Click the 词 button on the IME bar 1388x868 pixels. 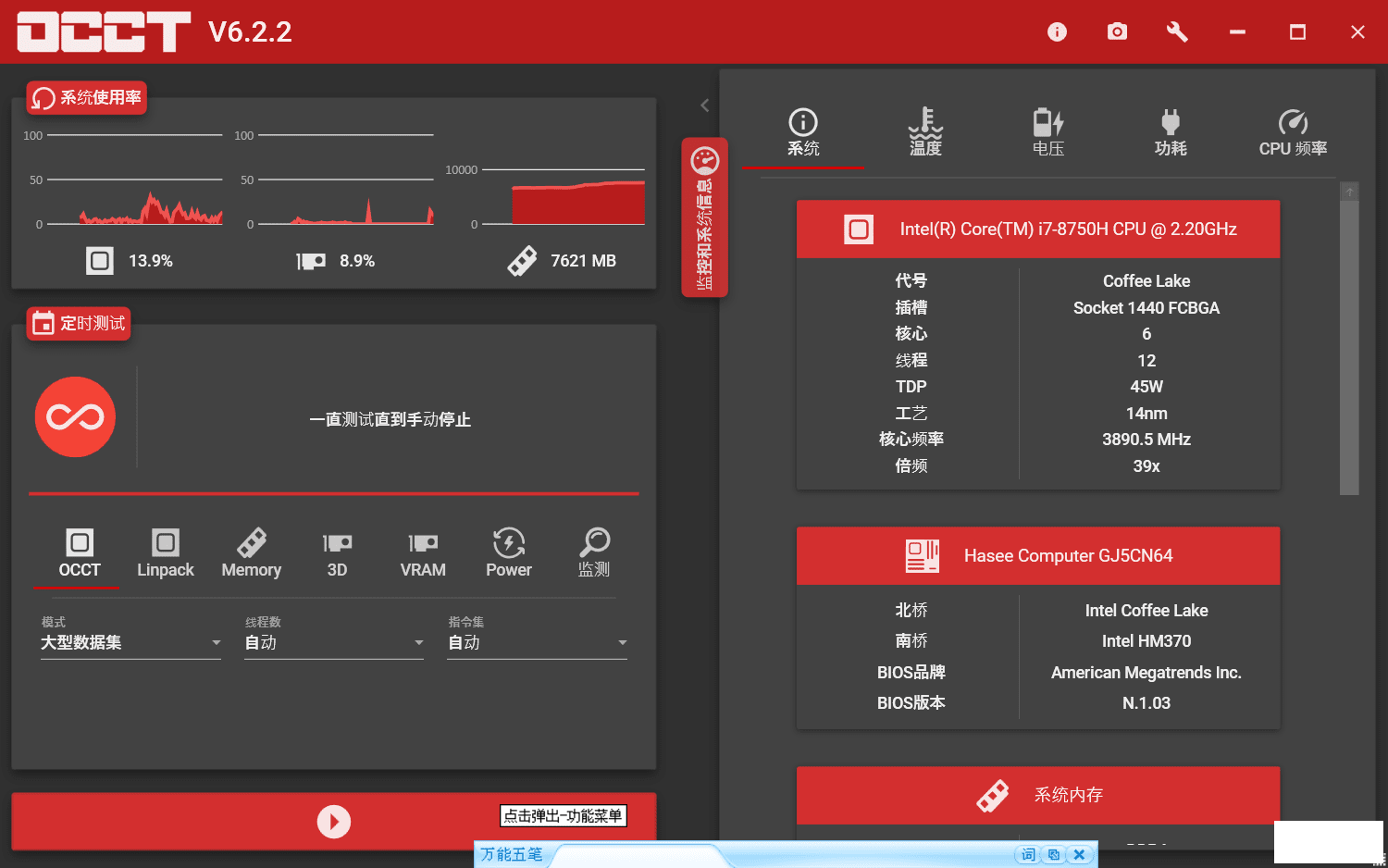[1028, 854]
